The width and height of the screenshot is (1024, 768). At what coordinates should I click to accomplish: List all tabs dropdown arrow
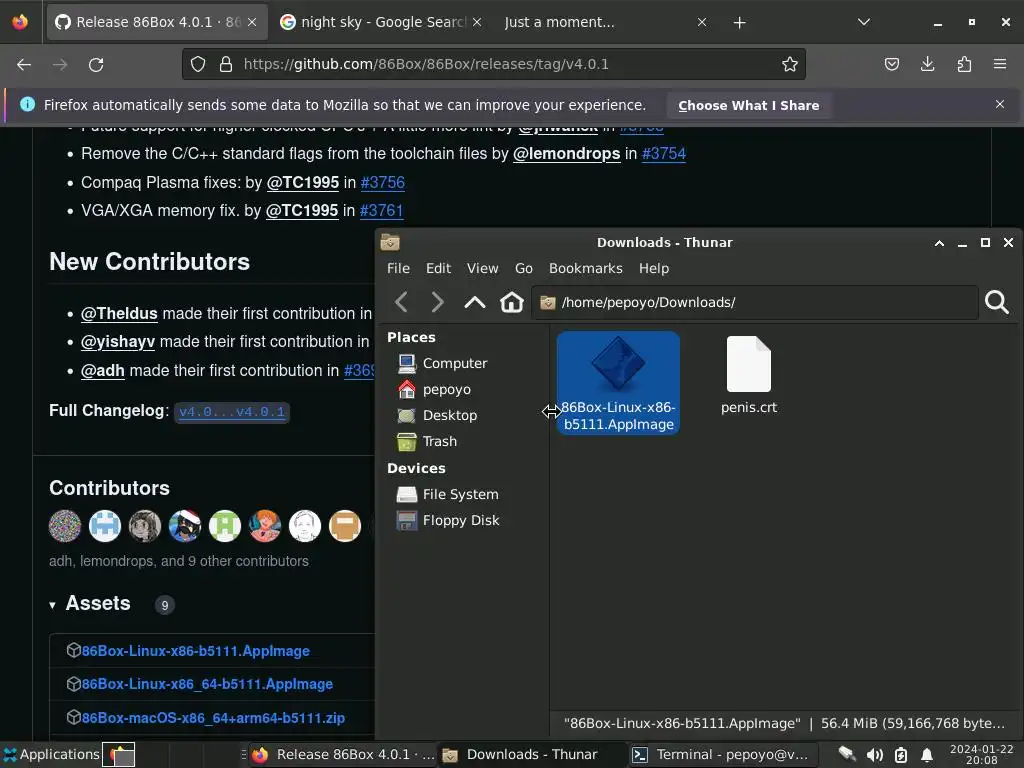[x=863, y=22]
